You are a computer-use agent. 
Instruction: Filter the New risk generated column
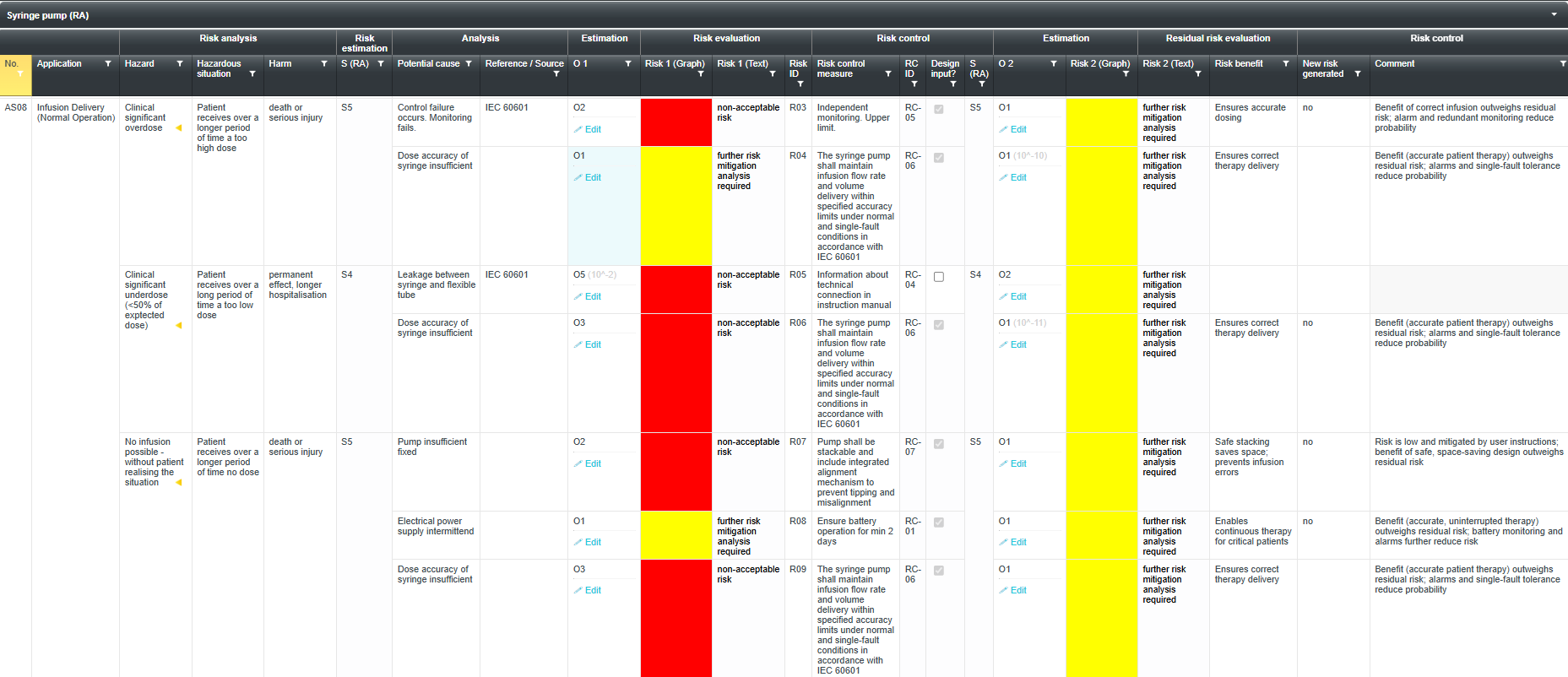pos(1358,74)
